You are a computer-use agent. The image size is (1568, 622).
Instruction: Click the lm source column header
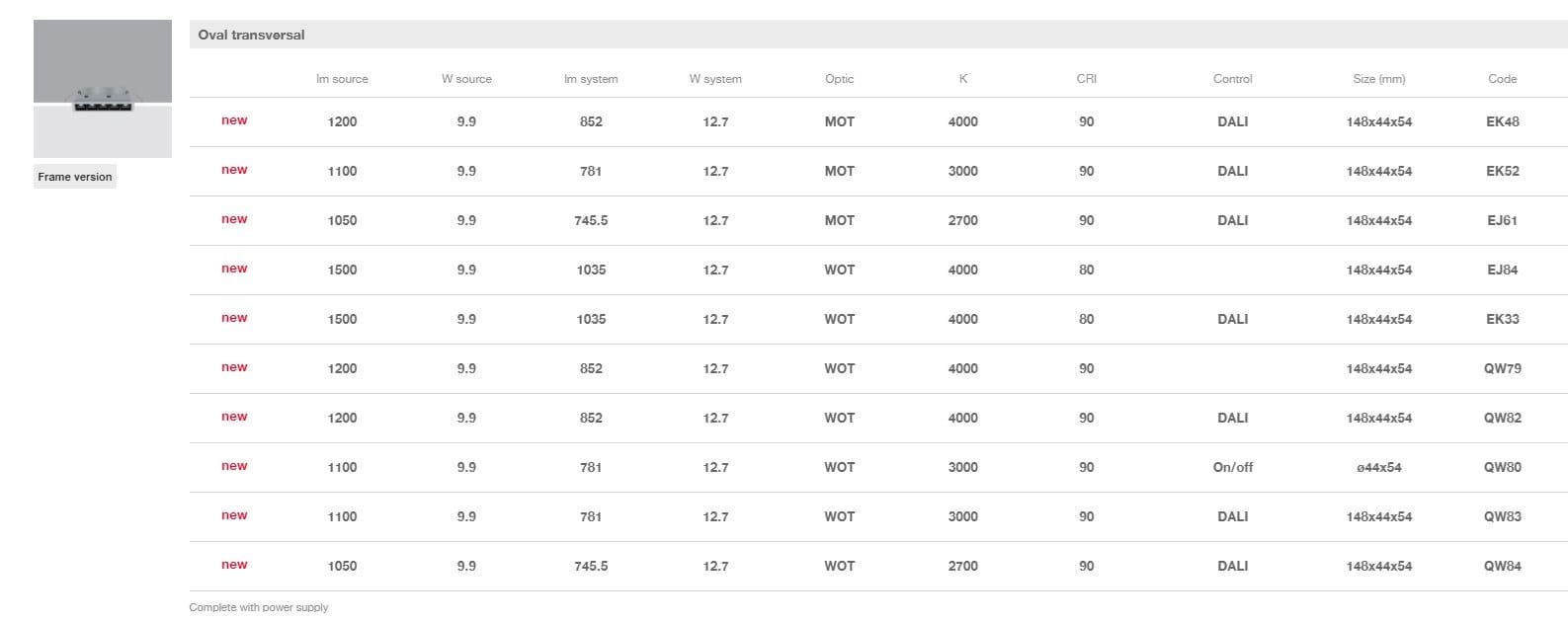point(342,79)
